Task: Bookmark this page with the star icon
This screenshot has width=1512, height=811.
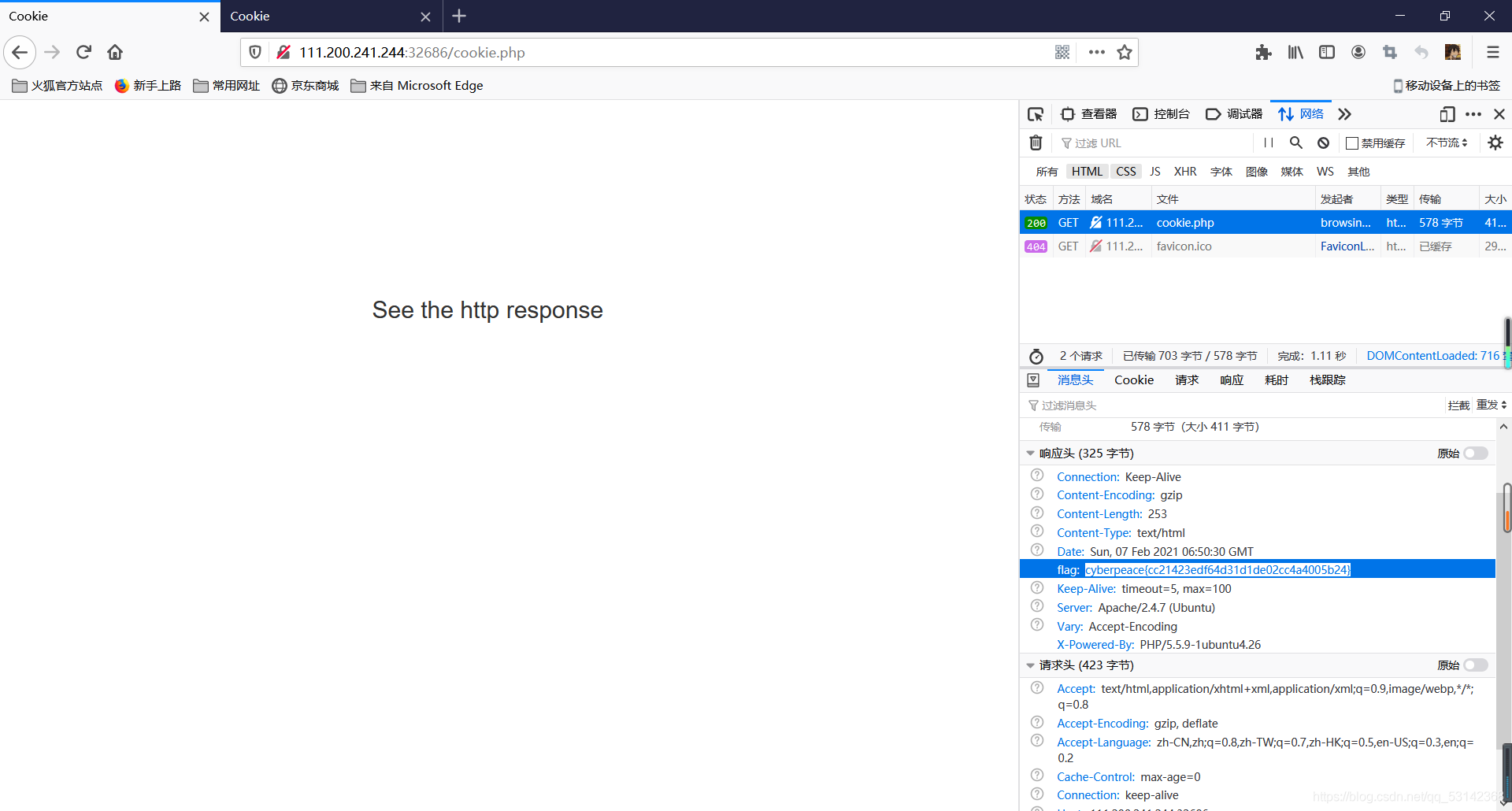Action: pos(1125,53)
